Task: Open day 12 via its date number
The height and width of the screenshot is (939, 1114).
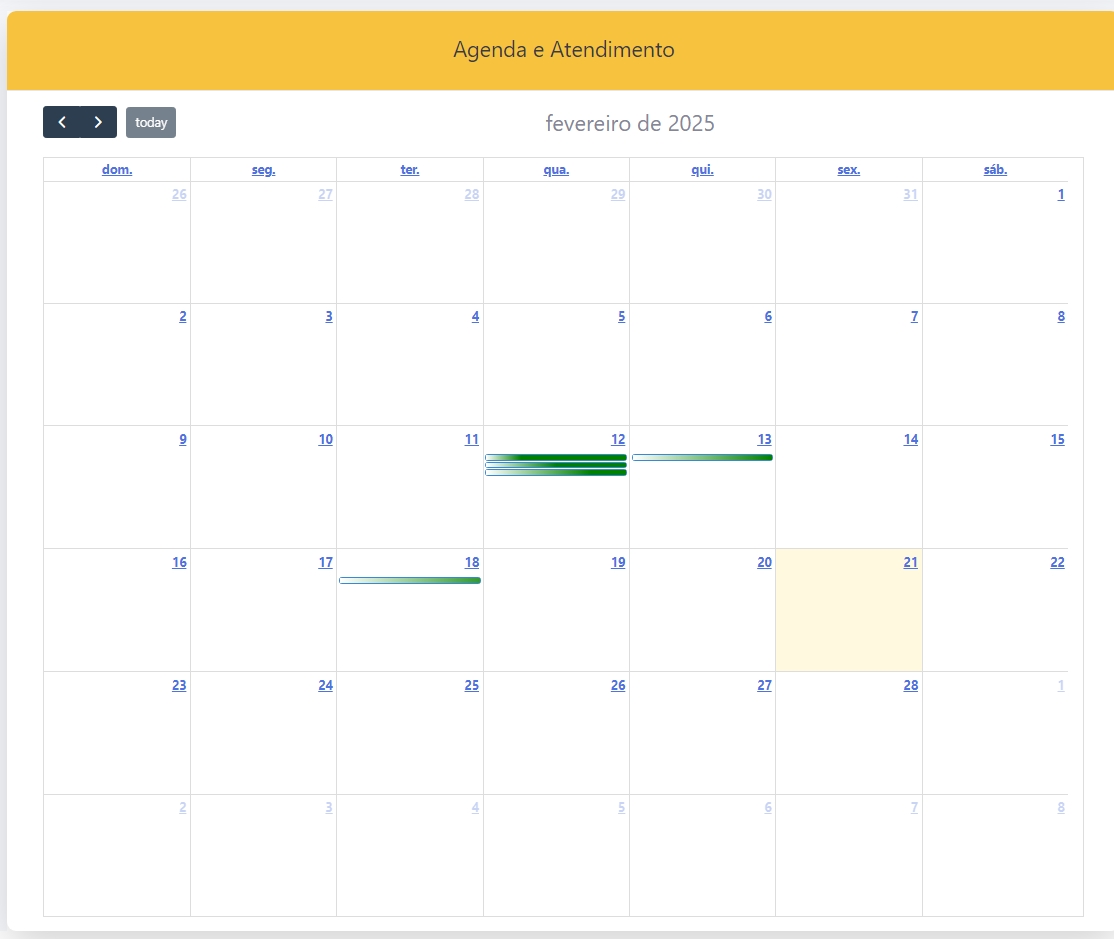Action: point(618,440)
